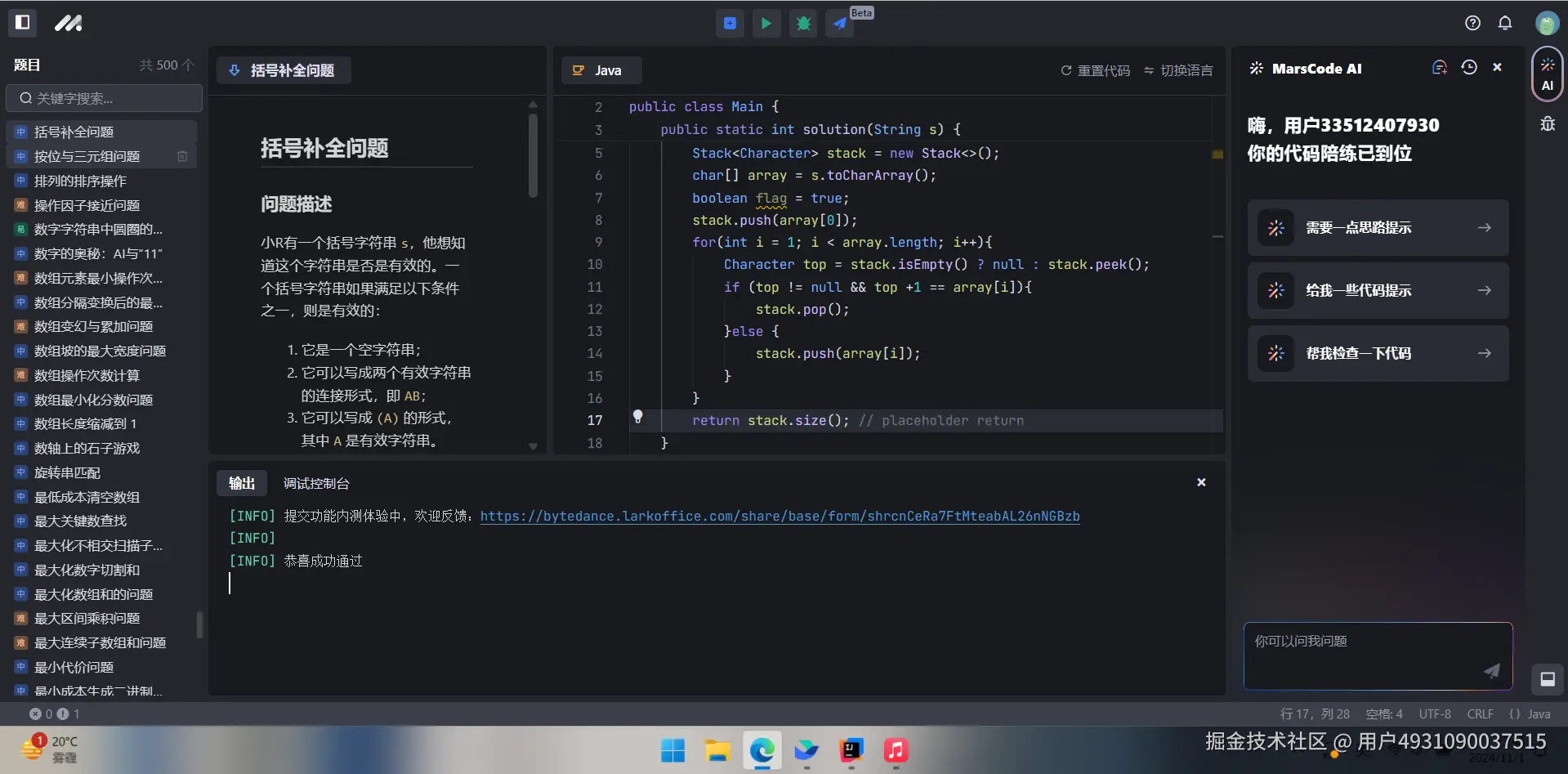Click 重置代码 to reset the code
The image size is (1568, 774).
(x=1094, y=70)
